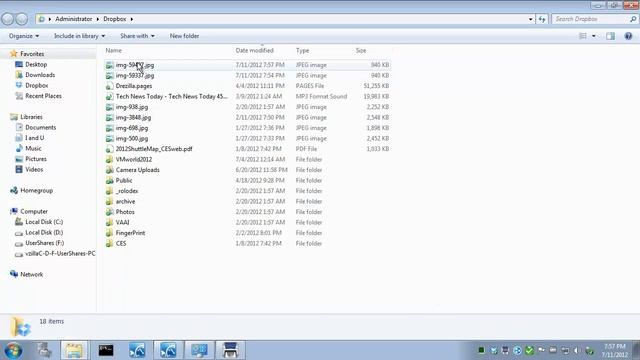Sort files by the Name column

[113, 50]
